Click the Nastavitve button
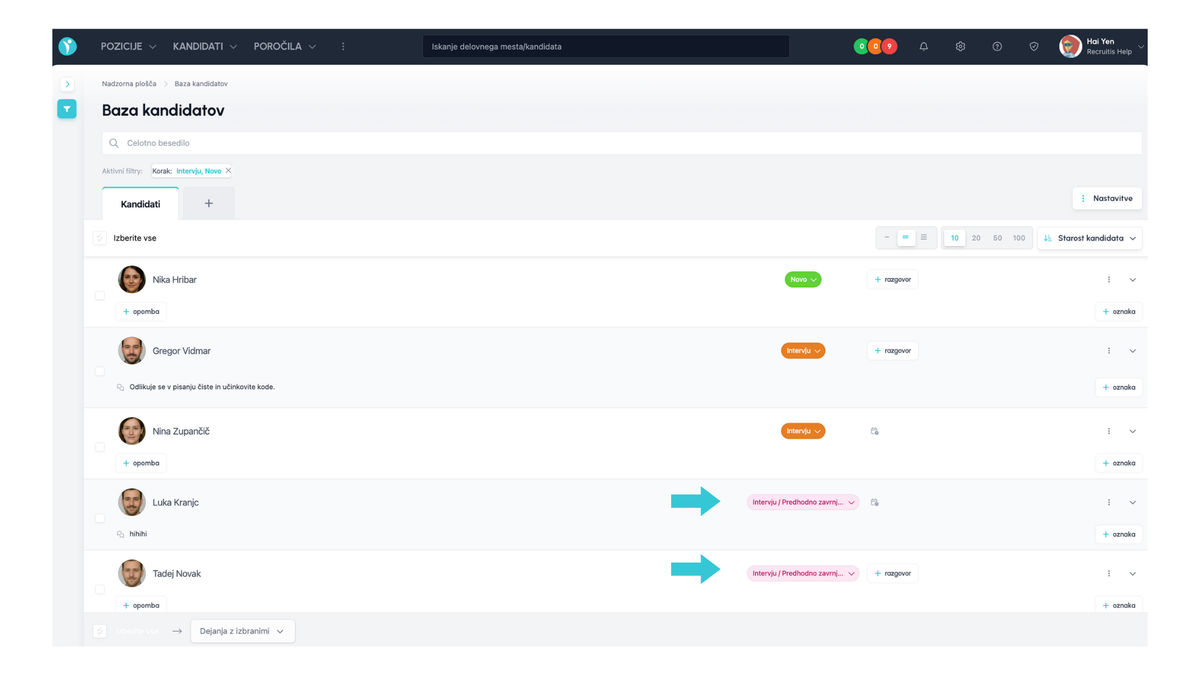1200x675 pixels. (x=1107, y=198)
